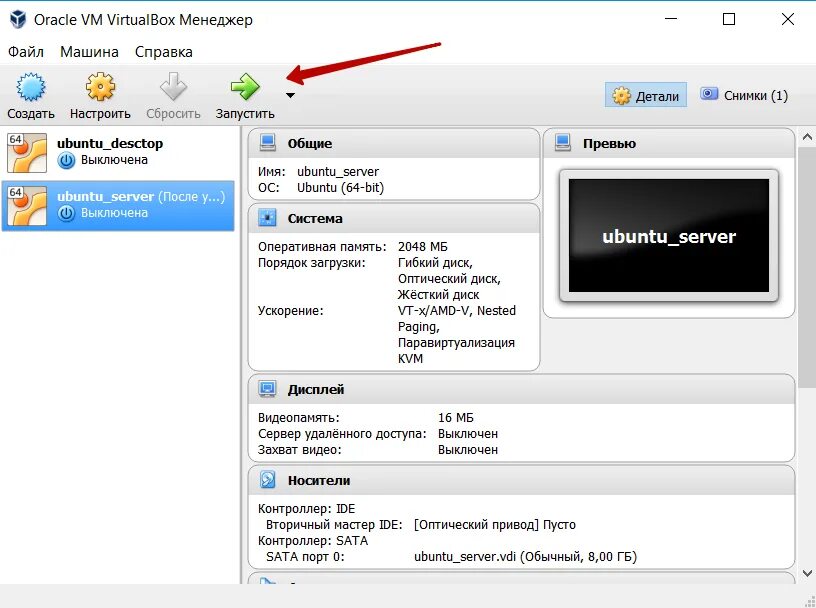
Task: Open Снимки (1) snapshots view
Action: pos(744,95)
